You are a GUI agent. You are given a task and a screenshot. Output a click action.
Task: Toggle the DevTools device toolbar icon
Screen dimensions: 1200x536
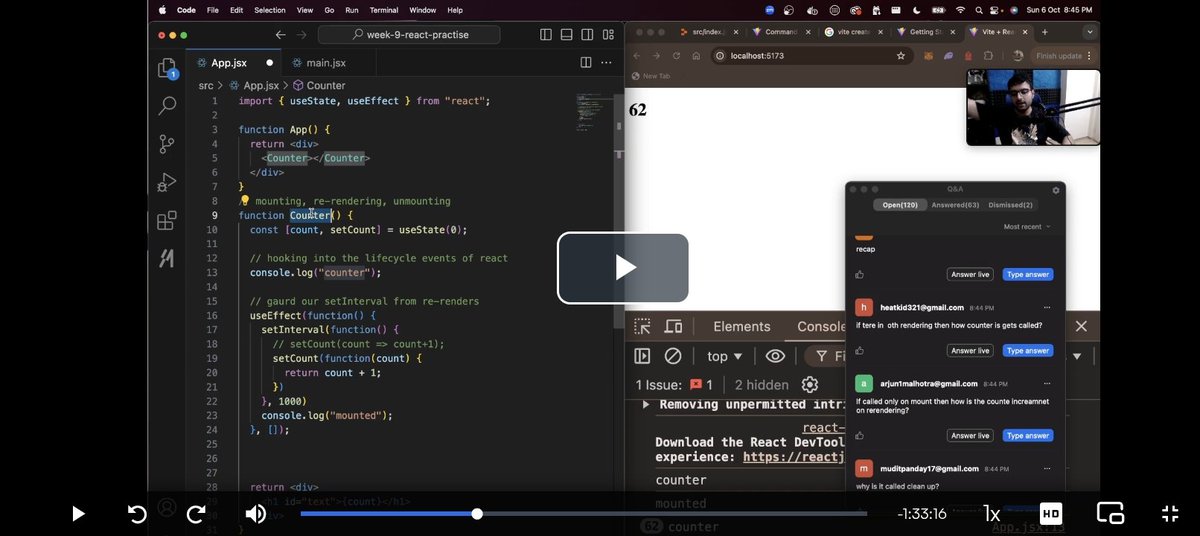(673, 326)
